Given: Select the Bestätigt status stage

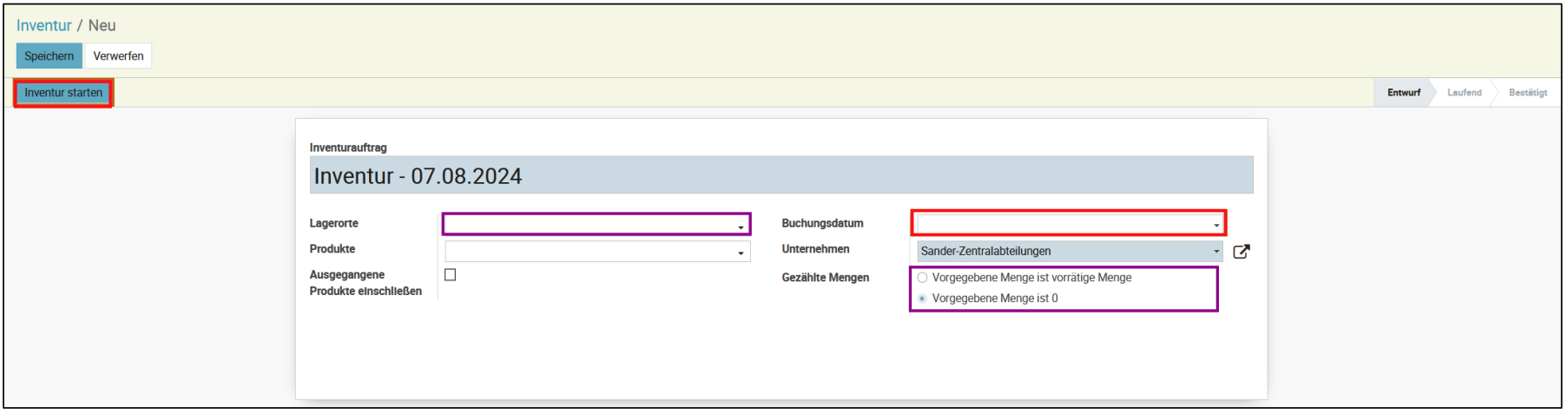Looking at the screenshot, I should click(x=1527, y=93).
